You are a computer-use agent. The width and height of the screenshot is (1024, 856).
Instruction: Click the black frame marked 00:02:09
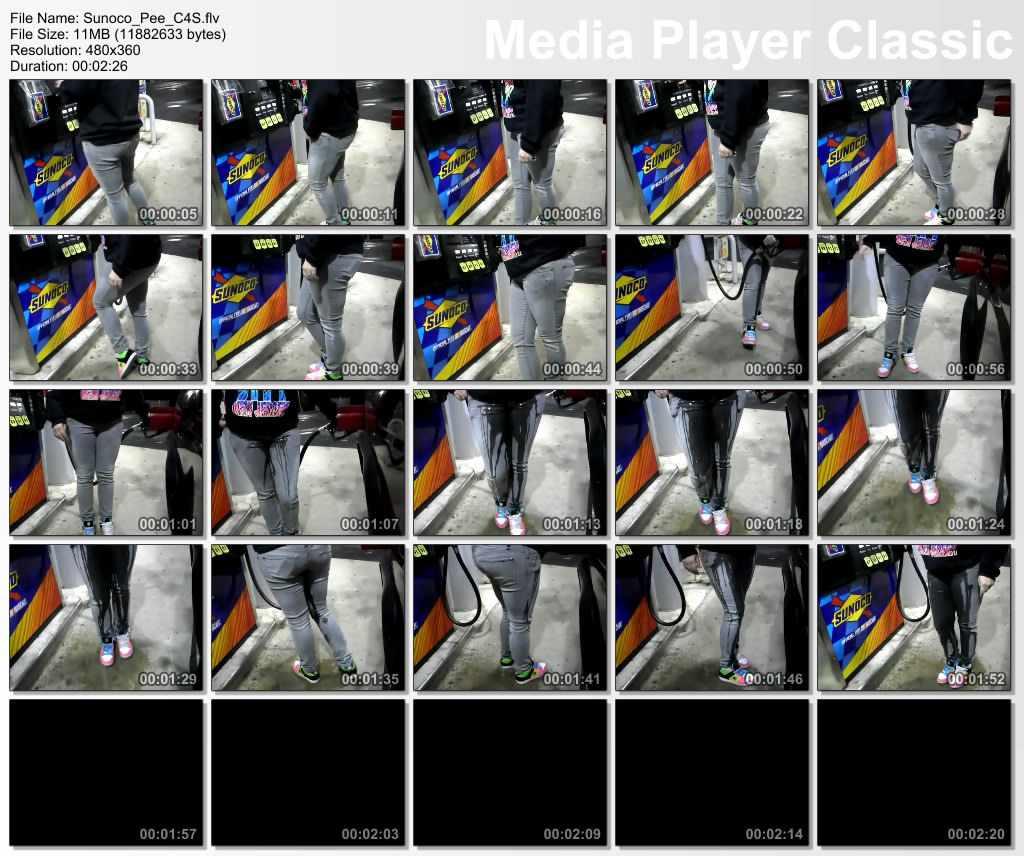coord(510,772)
